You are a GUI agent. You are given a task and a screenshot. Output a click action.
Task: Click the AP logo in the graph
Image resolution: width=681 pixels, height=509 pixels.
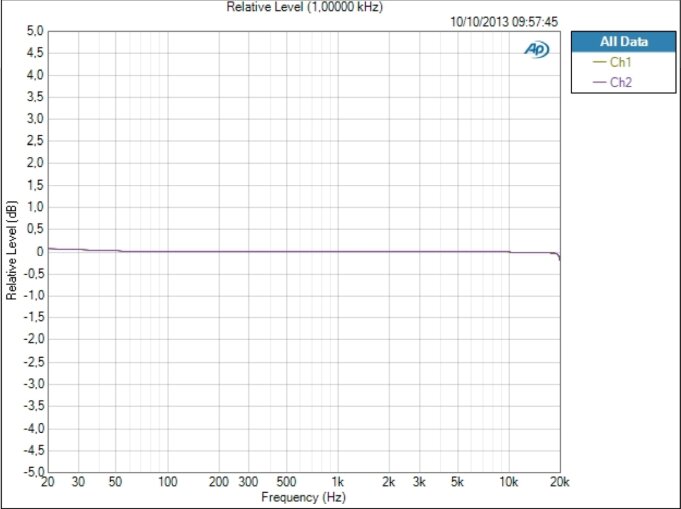[x=537, y=50]
